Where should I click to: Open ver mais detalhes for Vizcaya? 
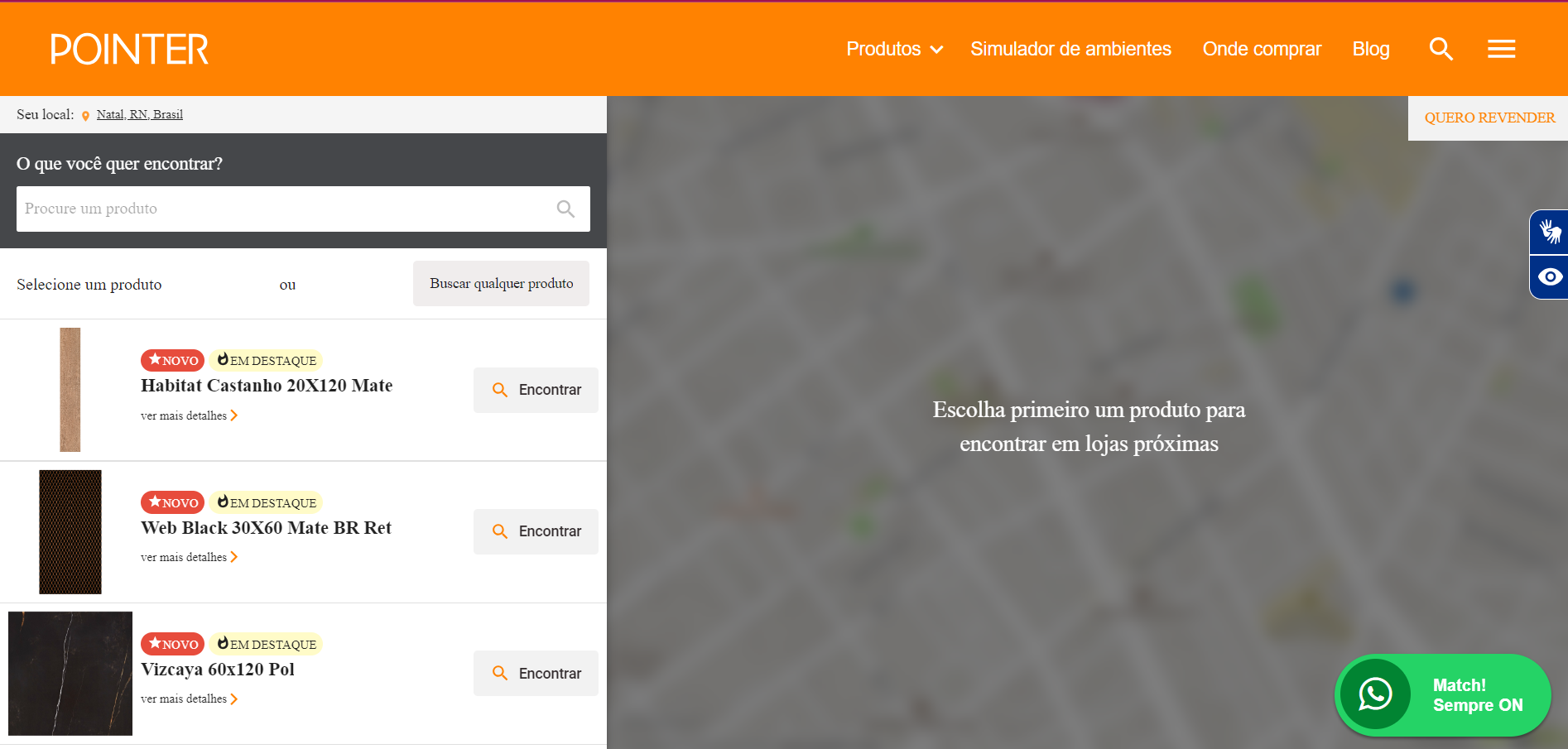pyautogui.click(x=189, y=699)
